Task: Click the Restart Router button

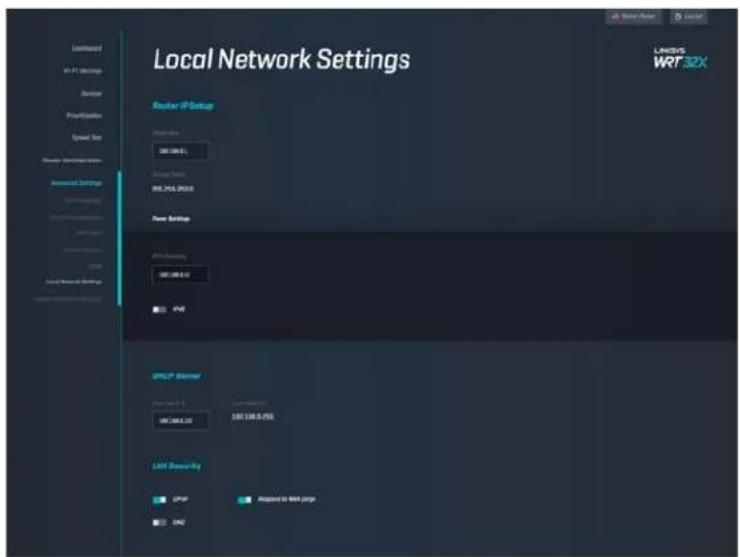Action: [x=633, y=17]
